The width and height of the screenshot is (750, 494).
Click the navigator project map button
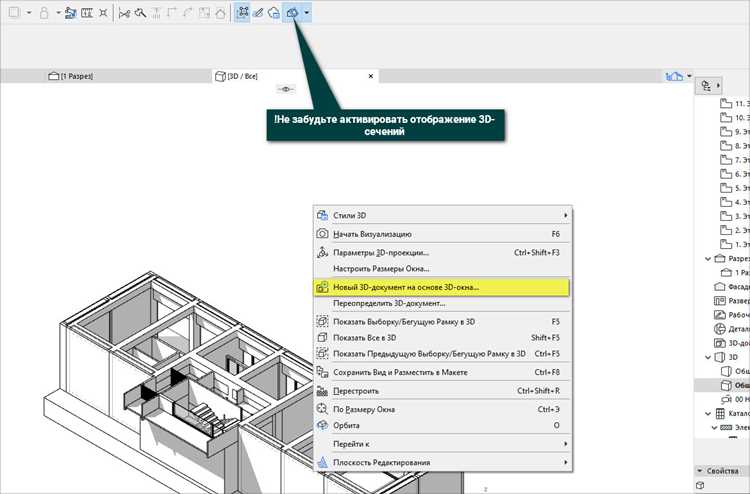click(x=709, y=86)
